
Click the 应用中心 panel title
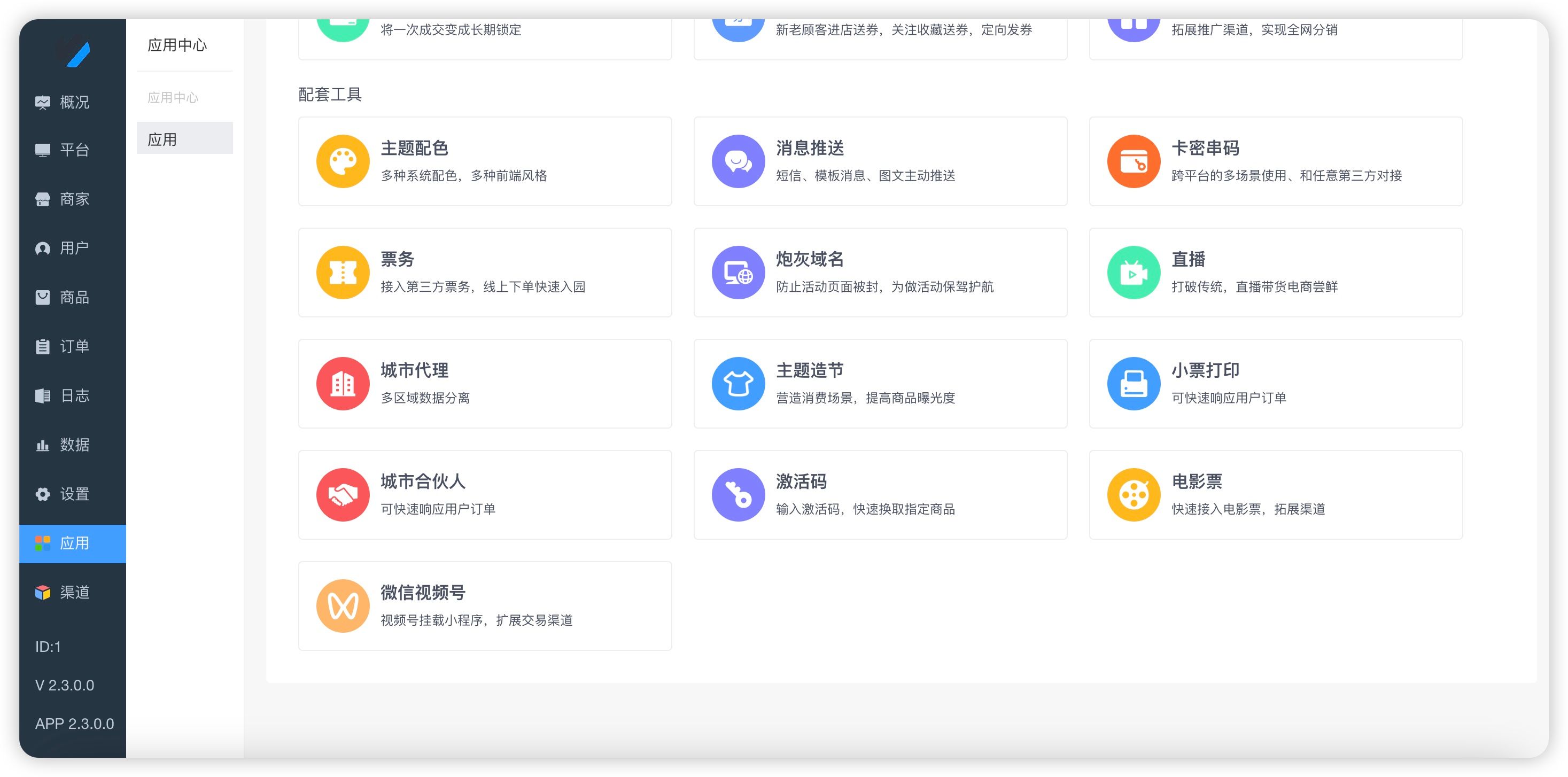(x=177, y=45)
